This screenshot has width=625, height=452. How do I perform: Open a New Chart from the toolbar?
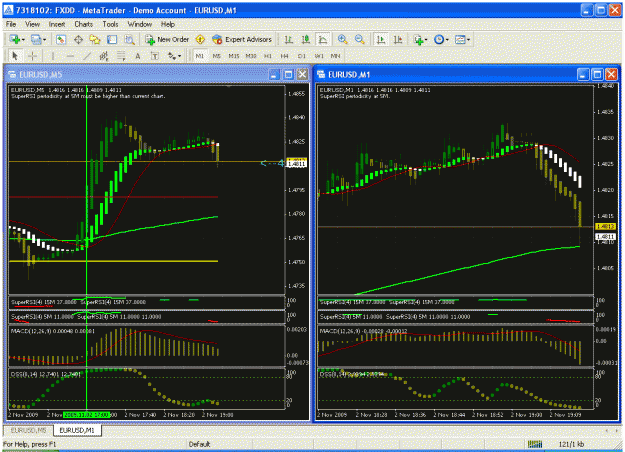[x=17, y=39]
